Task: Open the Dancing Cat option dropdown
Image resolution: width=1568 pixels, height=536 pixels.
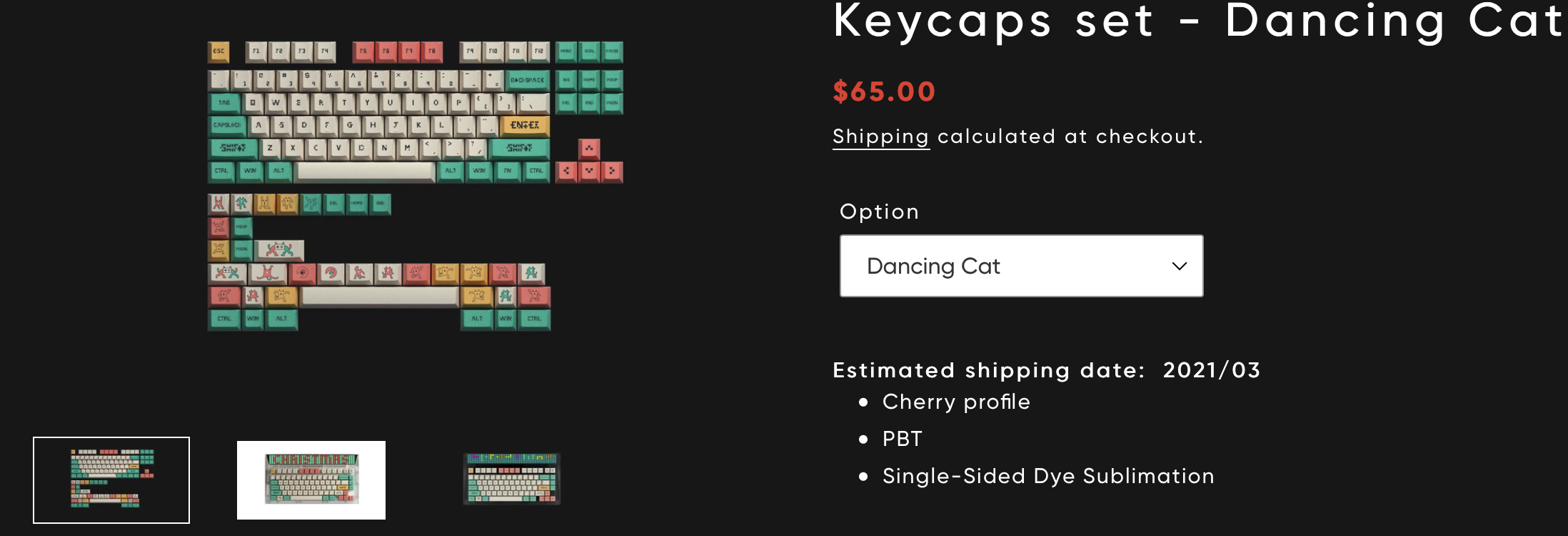Action: (1021, 266)
